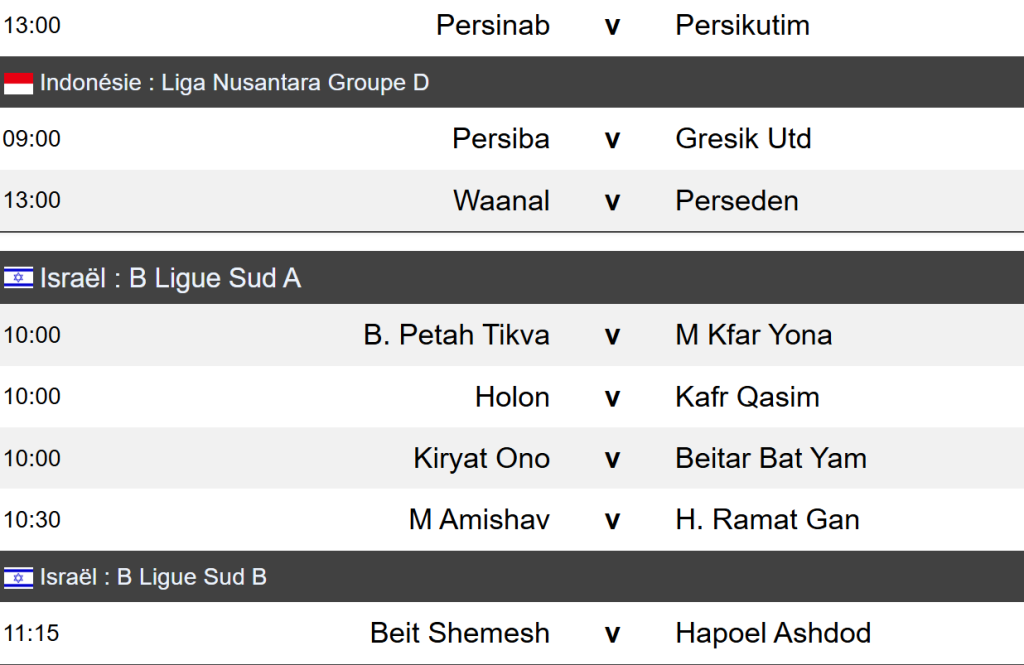Click "v" between Kiryat Ono and Beitar Bat Yam

click(x=612, y=459)
